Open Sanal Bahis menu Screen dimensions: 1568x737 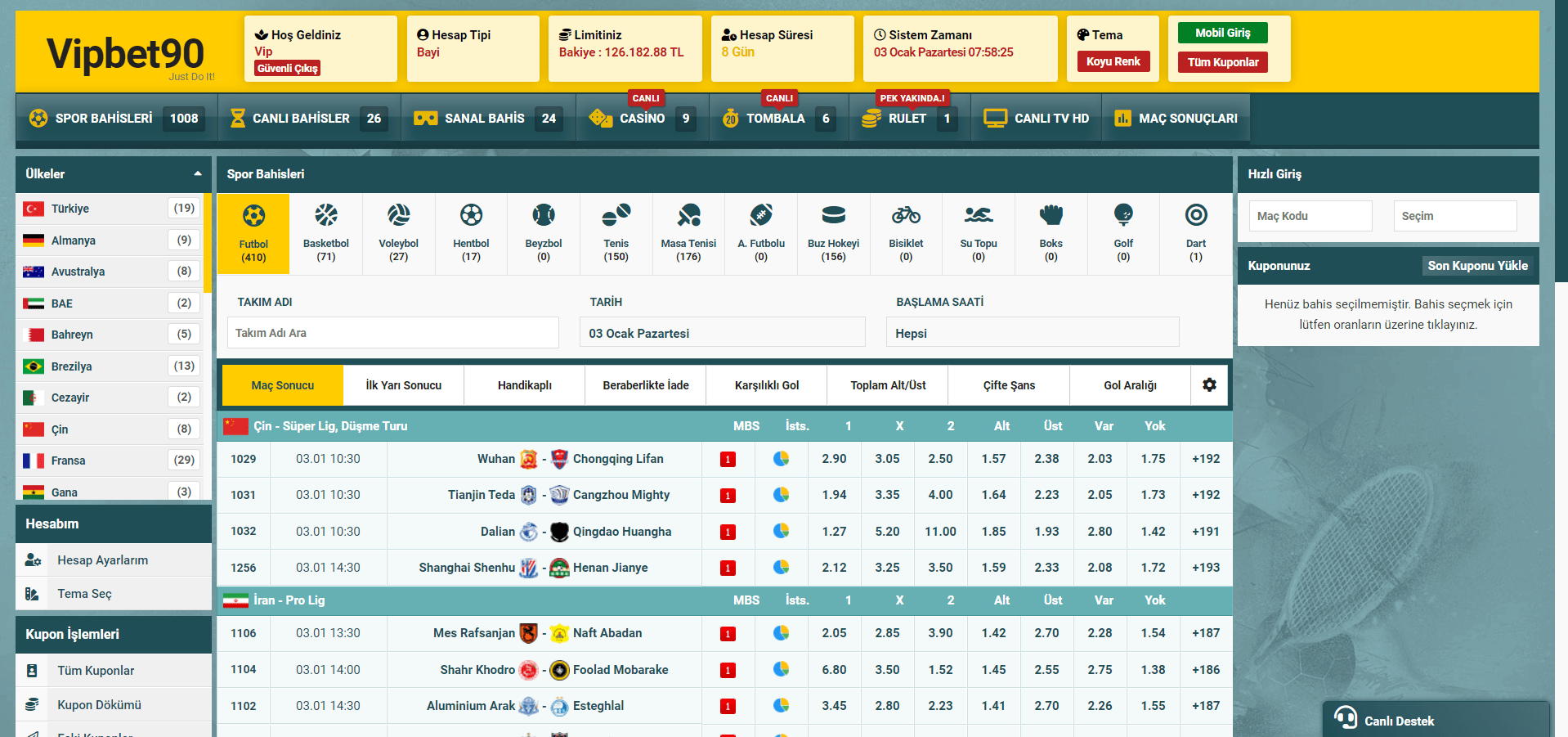[x=486, y=119]
